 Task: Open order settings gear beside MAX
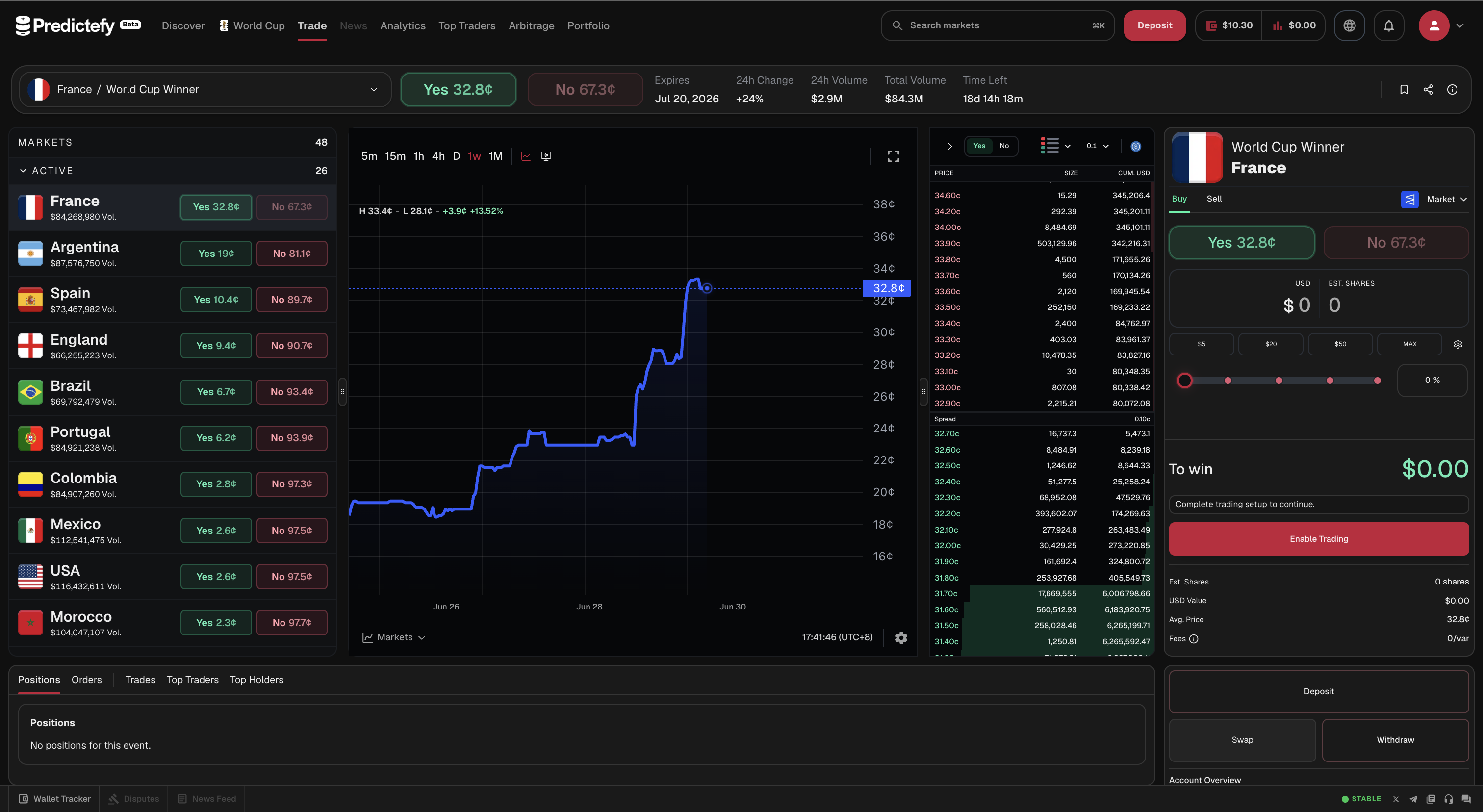click(1457, 344)
